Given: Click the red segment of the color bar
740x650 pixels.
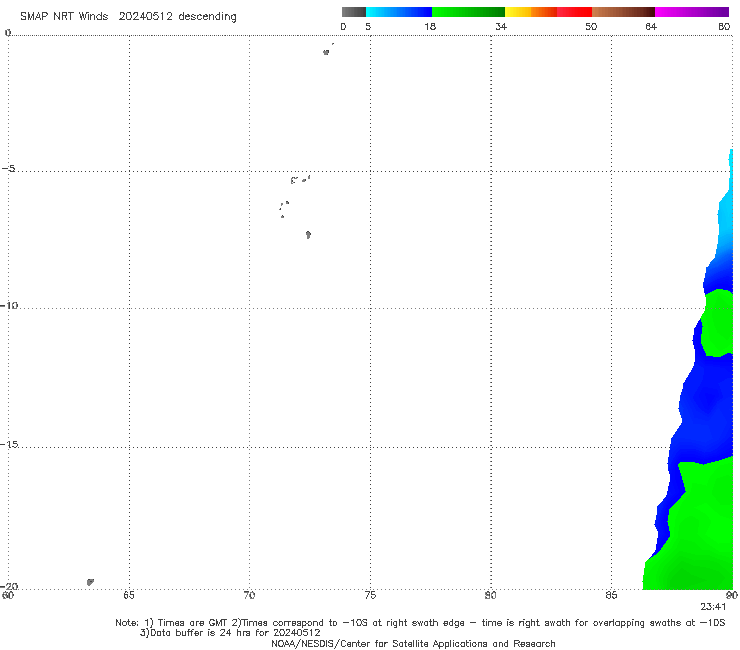Looking at the screenshot, I should [x=574, y=12].
